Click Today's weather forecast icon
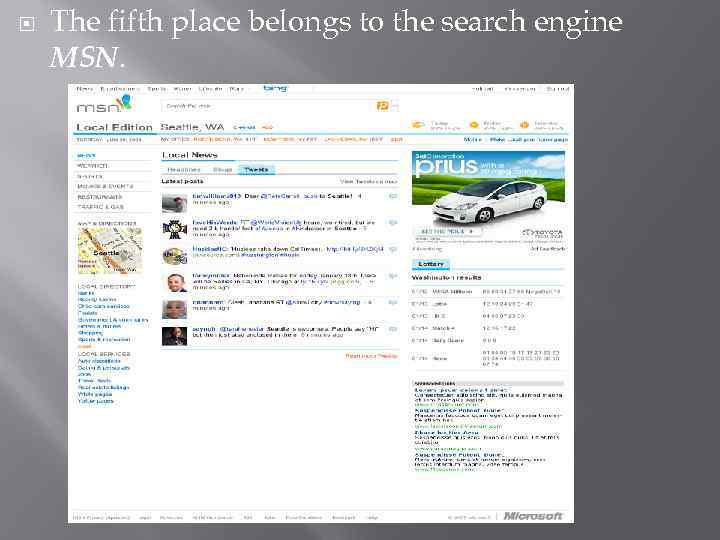Image resolution: width=720 pixels, height=540 pixels. (417, 125)
